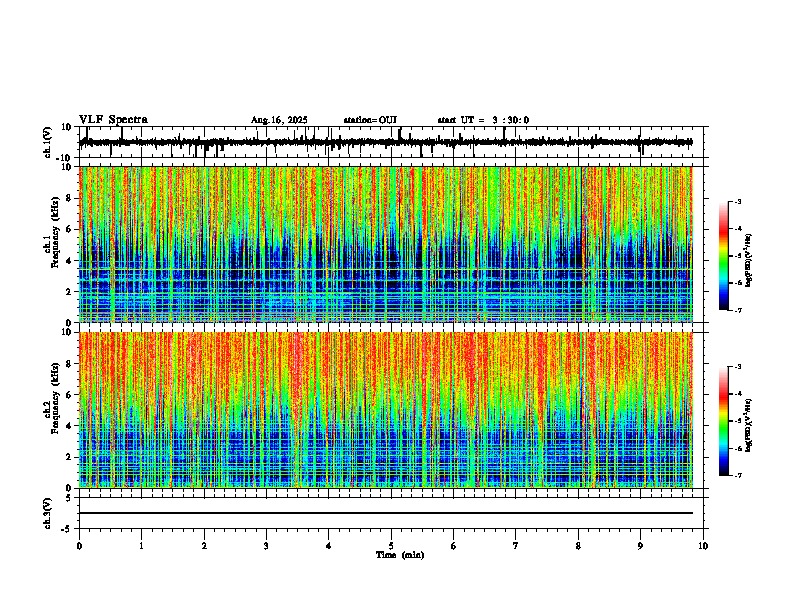Click the ch.2 spectrogram color scale bar
Image resolution: width=792 pixels, height=612 pixels.
pyautogui.click(x=724, y=421)
